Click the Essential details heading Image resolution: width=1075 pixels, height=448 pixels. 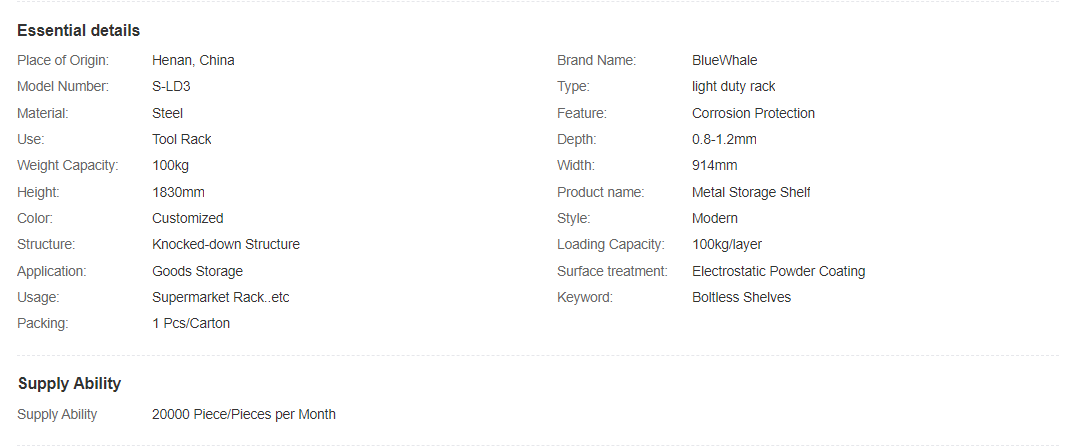click(x=78, y=30)
